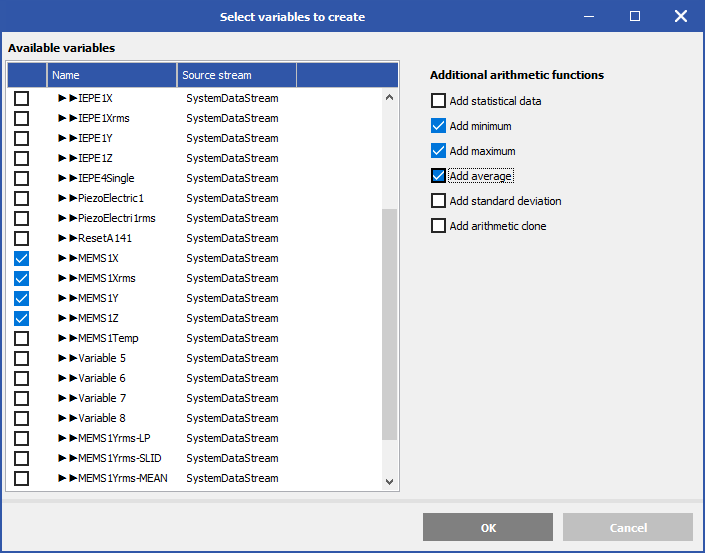Image resolution: width=705 pixels, height=553 pixels.
Task: Click the arrow icon beside MEMS1X
Action: point(68,258)
